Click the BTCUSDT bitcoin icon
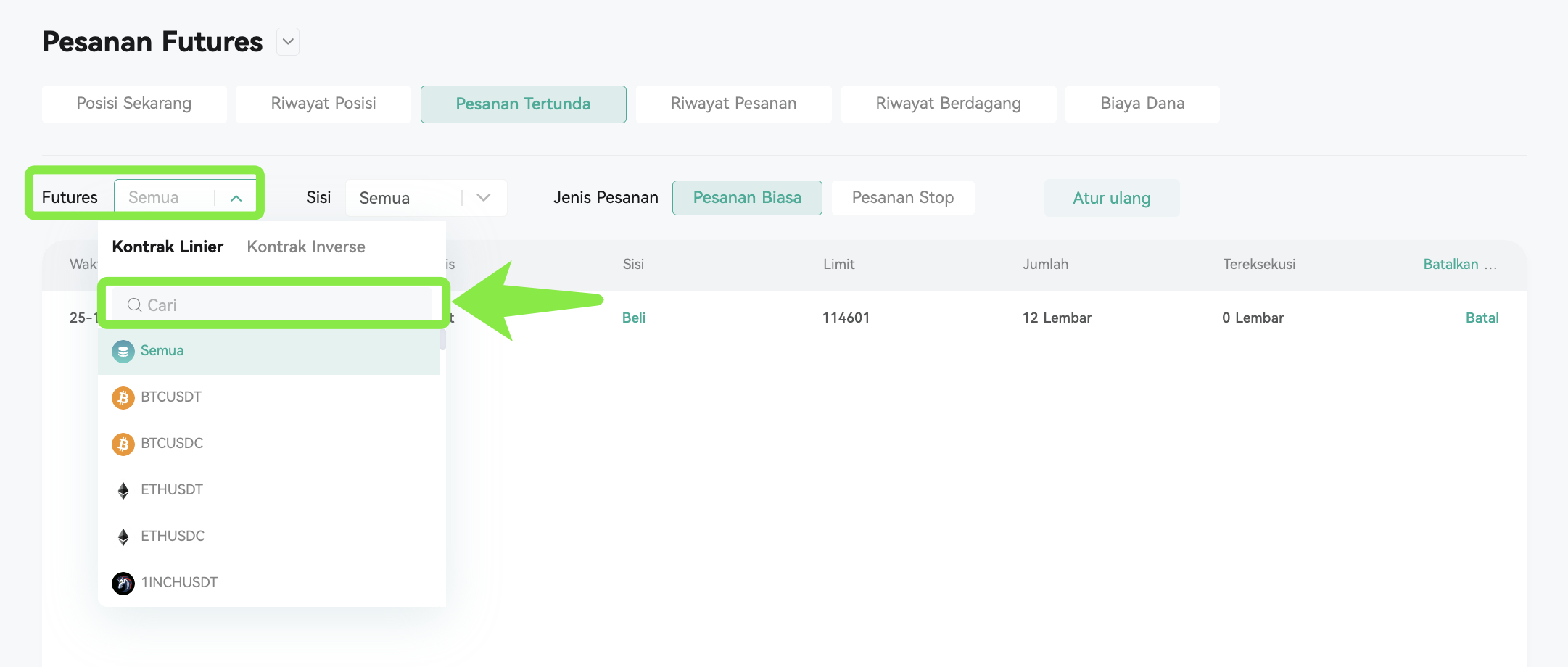 click(x=123, y=398)
